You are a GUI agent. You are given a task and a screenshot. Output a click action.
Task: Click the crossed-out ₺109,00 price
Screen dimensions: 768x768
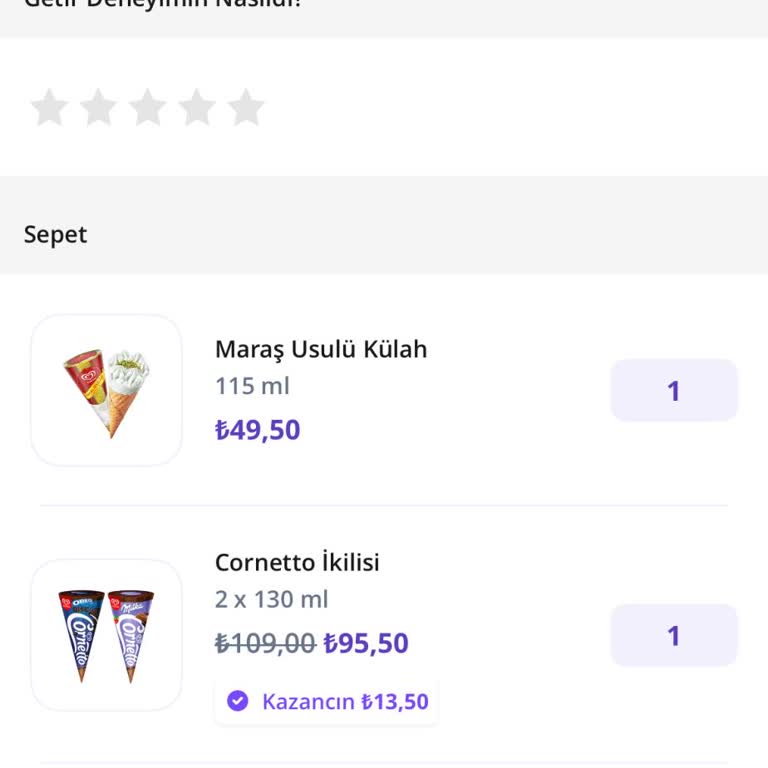point(265,643)
